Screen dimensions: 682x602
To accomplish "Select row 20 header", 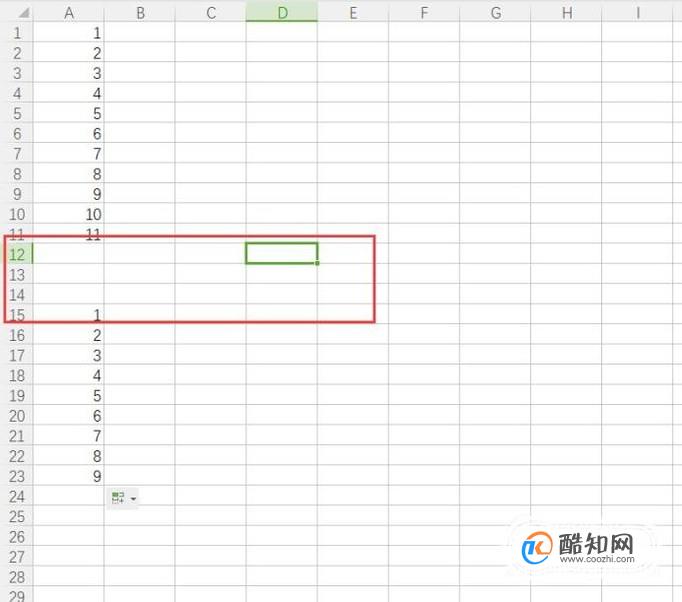I will 17,416.
